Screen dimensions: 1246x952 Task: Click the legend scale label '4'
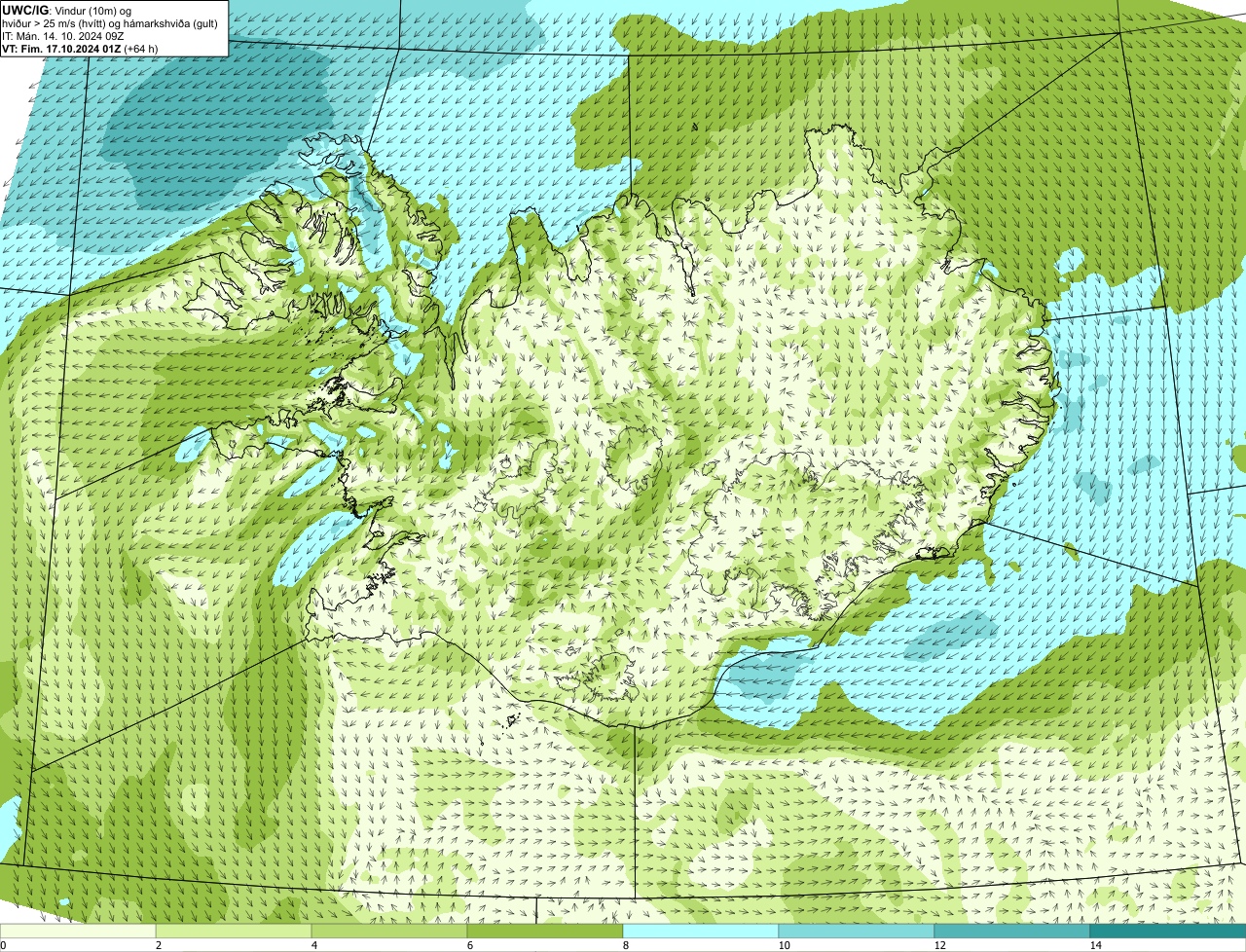click(313, 945)
